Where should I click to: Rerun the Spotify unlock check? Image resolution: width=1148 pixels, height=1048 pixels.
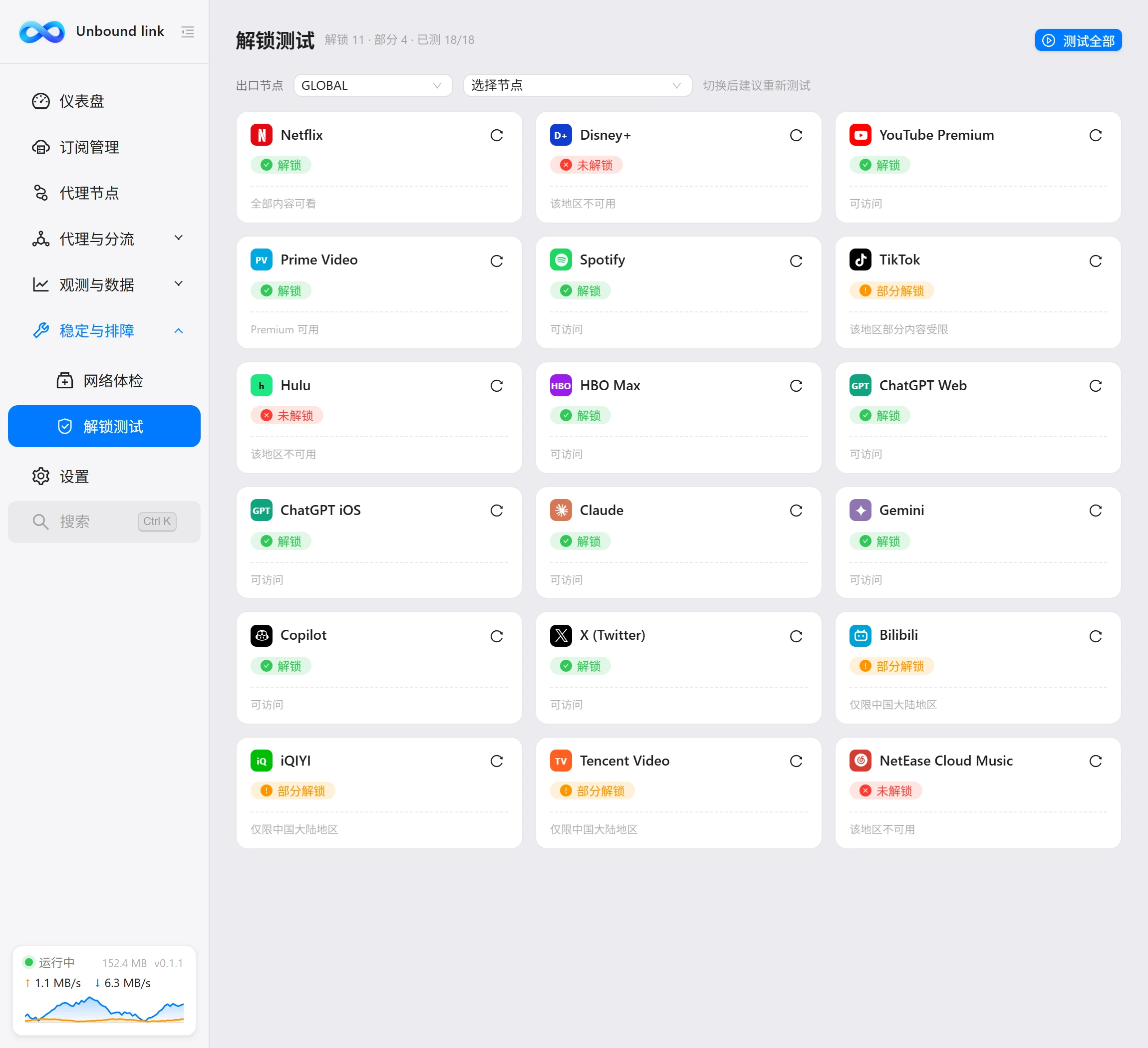click(796, 261)
